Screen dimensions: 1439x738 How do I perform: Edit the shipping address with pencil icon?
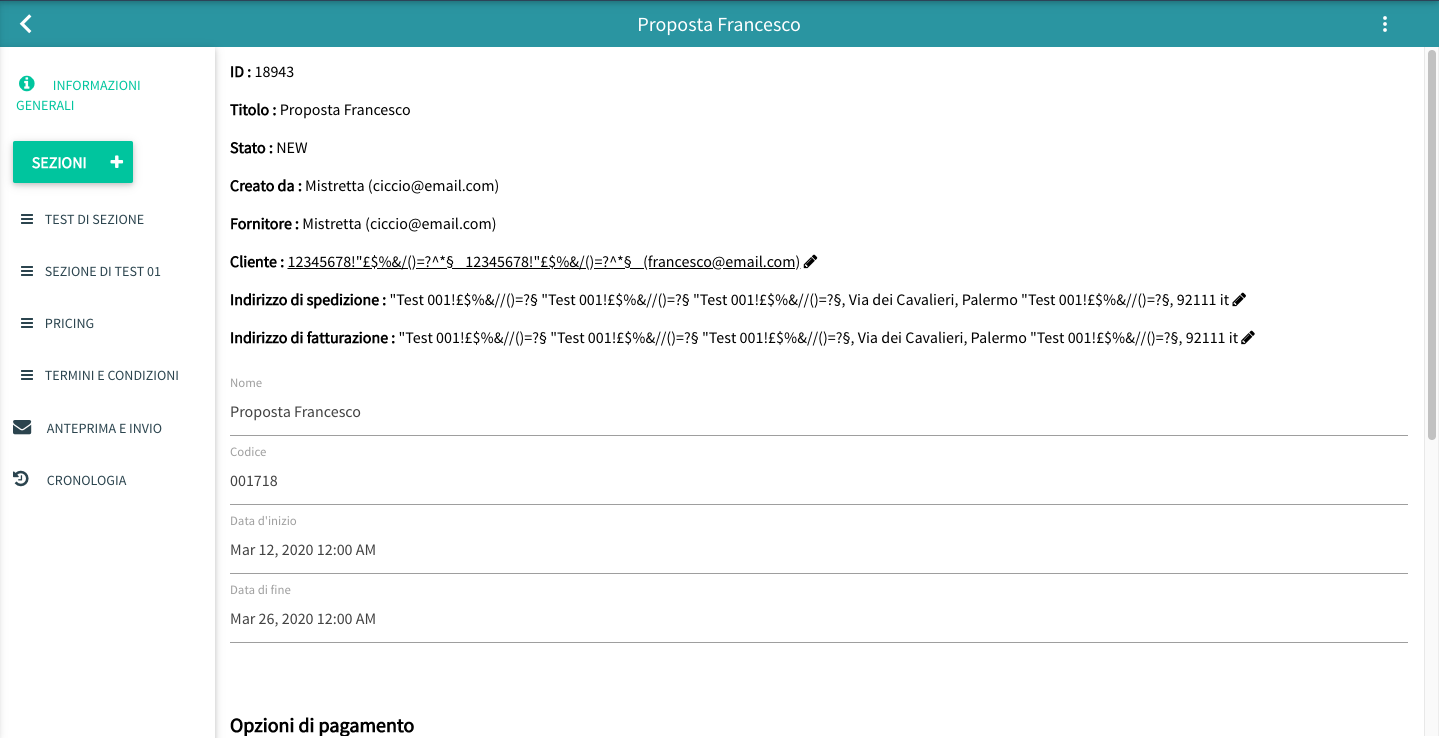(x=1240, y=300)
